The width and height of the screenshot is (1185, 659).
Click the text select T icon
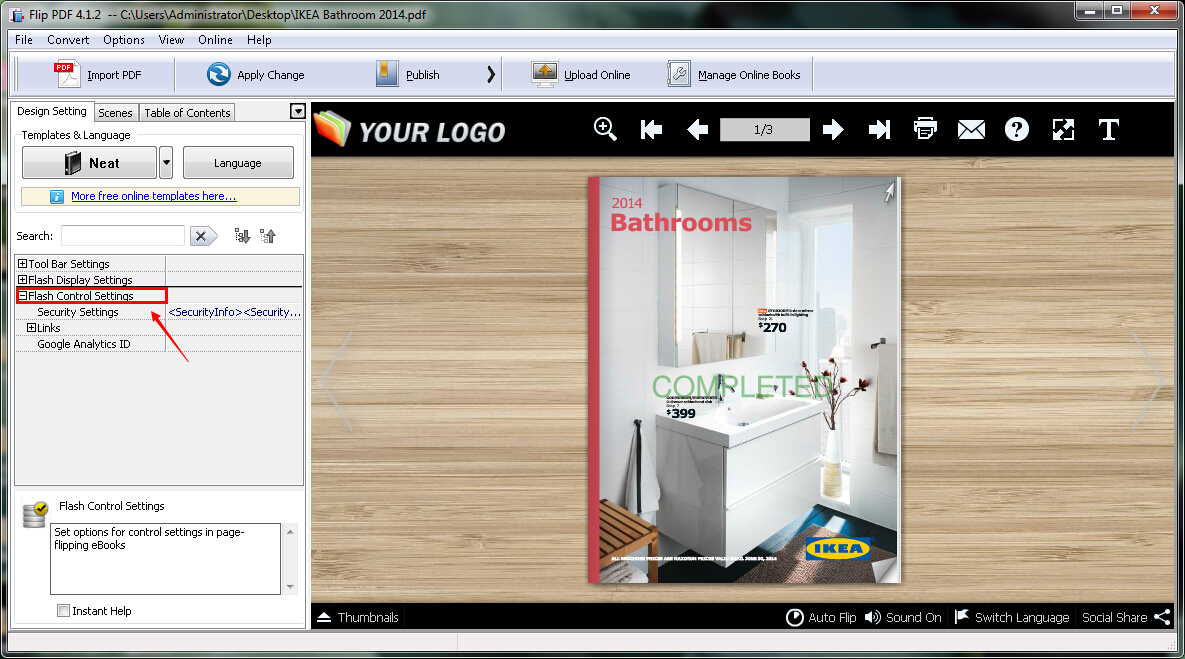point(1109,130)
